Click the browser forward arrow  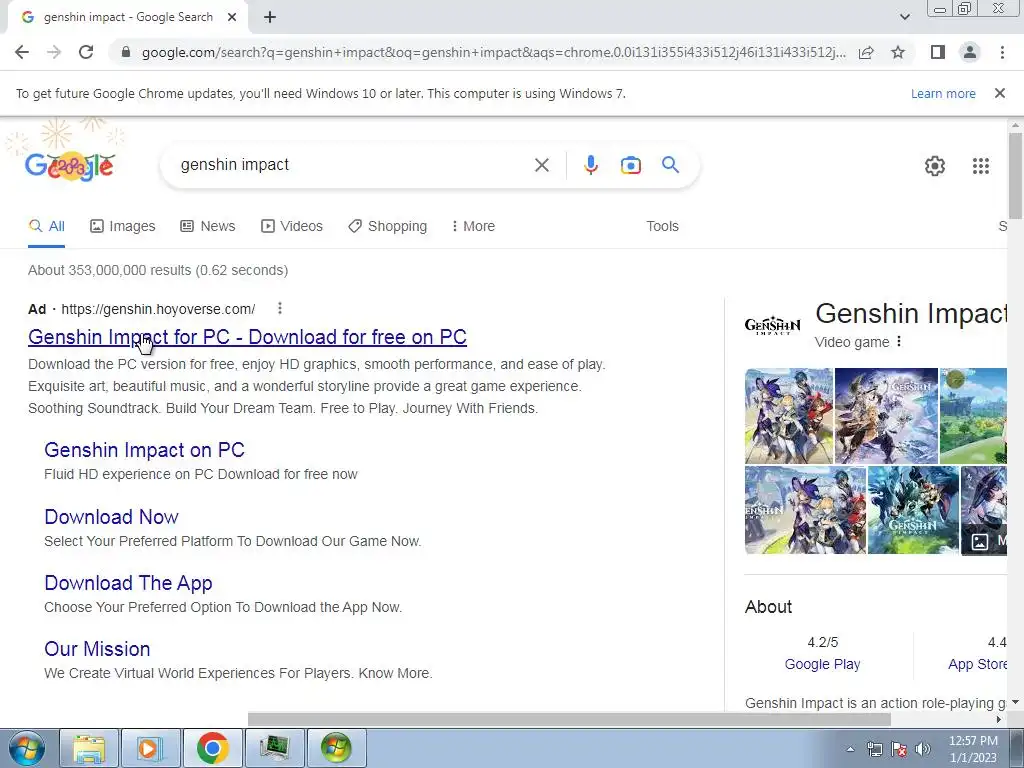coord(54,52)
